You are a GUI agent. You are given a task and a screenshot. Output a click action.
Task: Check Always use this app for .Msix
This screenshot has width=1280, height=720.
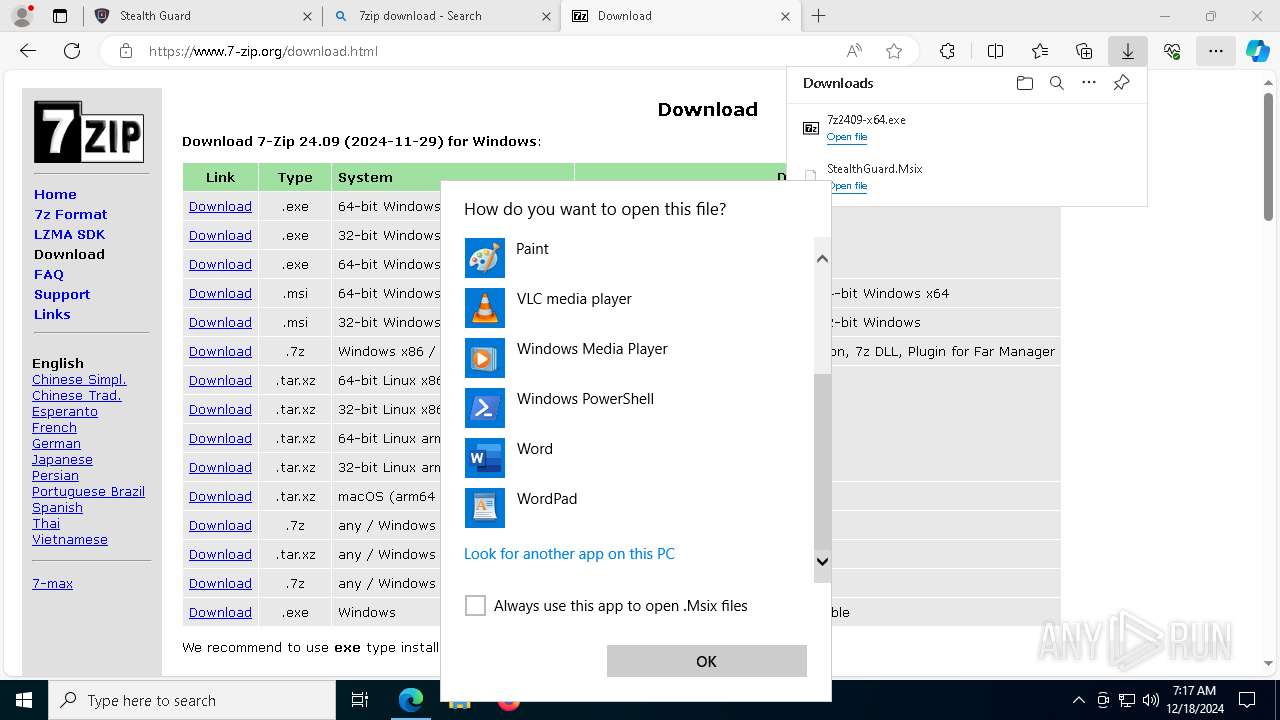point(475,605)
